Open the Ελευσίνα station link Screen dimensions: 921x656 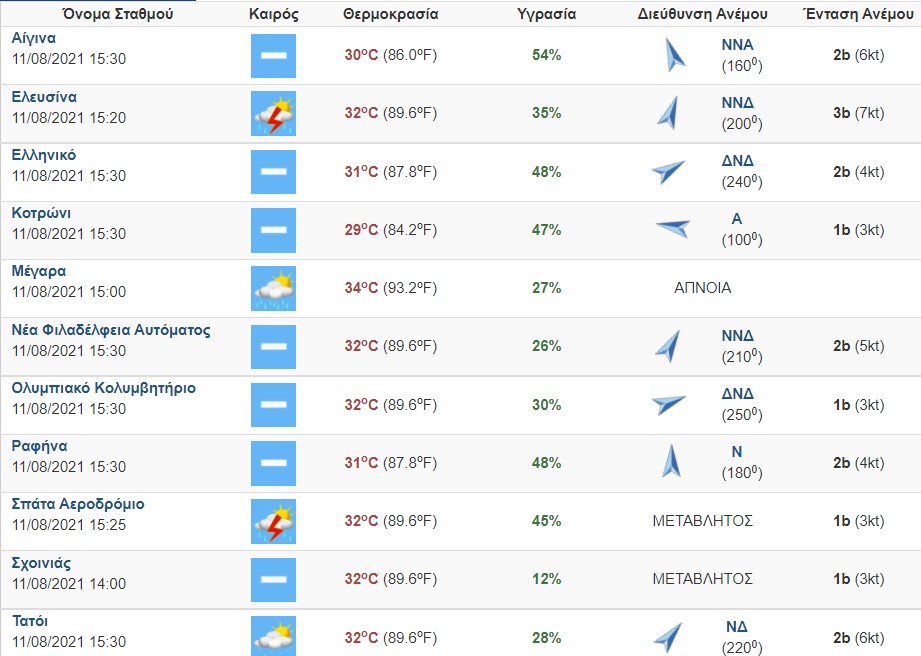pos(44,97)
